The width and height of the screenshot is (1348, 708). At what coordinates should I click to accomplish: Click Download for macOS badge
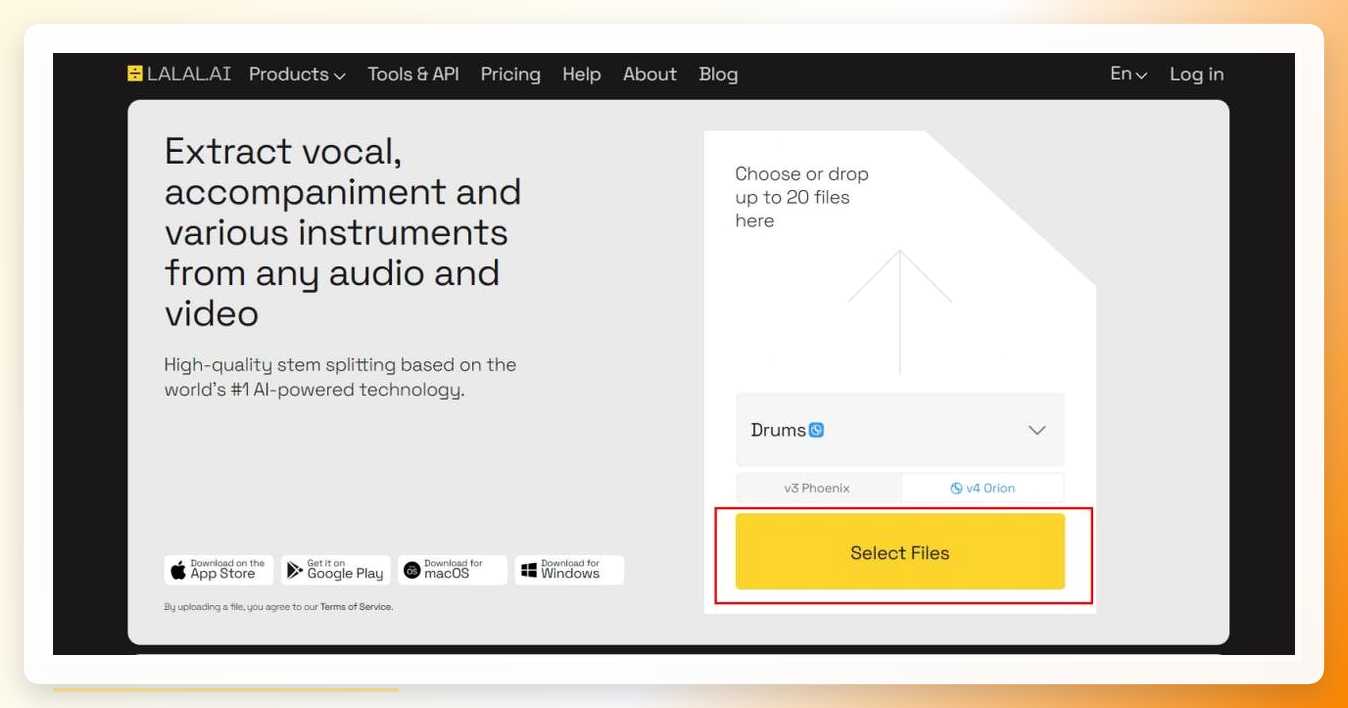[453, 570]
